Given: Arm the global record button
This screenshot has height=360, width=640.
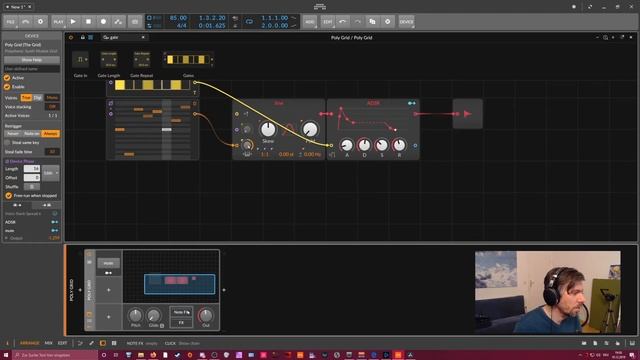Looking at the screenshot, I should (x=103, y=22).
